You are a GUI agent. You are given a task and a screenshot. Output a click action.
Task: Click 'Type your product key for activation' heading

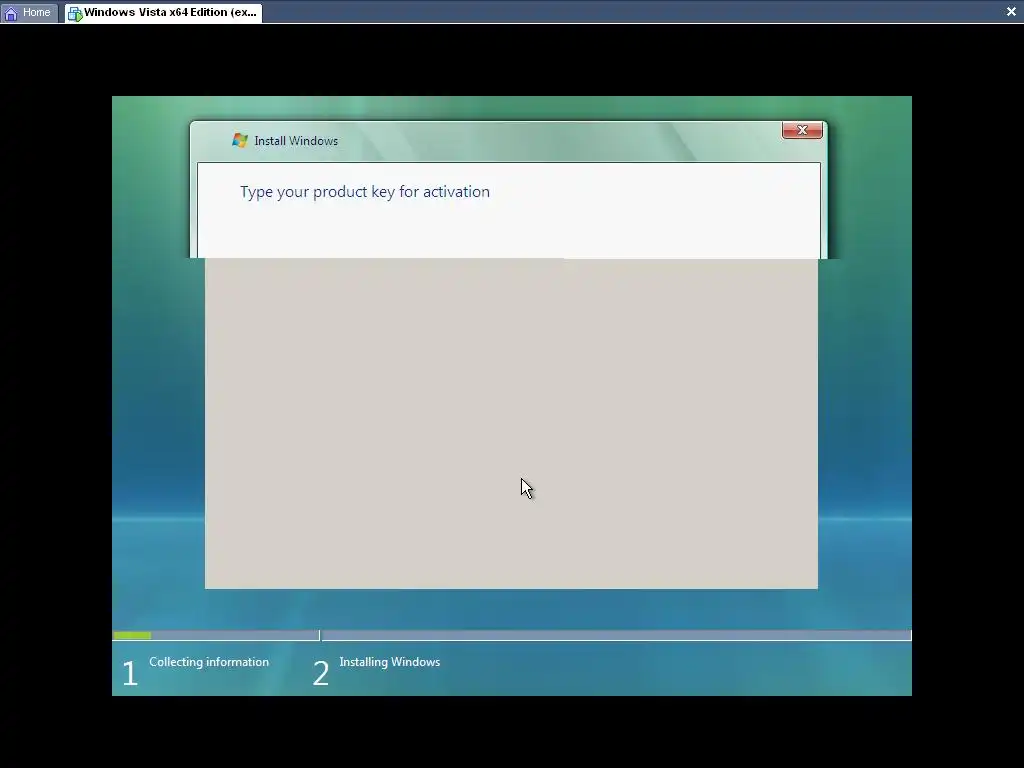pos(364,192)
